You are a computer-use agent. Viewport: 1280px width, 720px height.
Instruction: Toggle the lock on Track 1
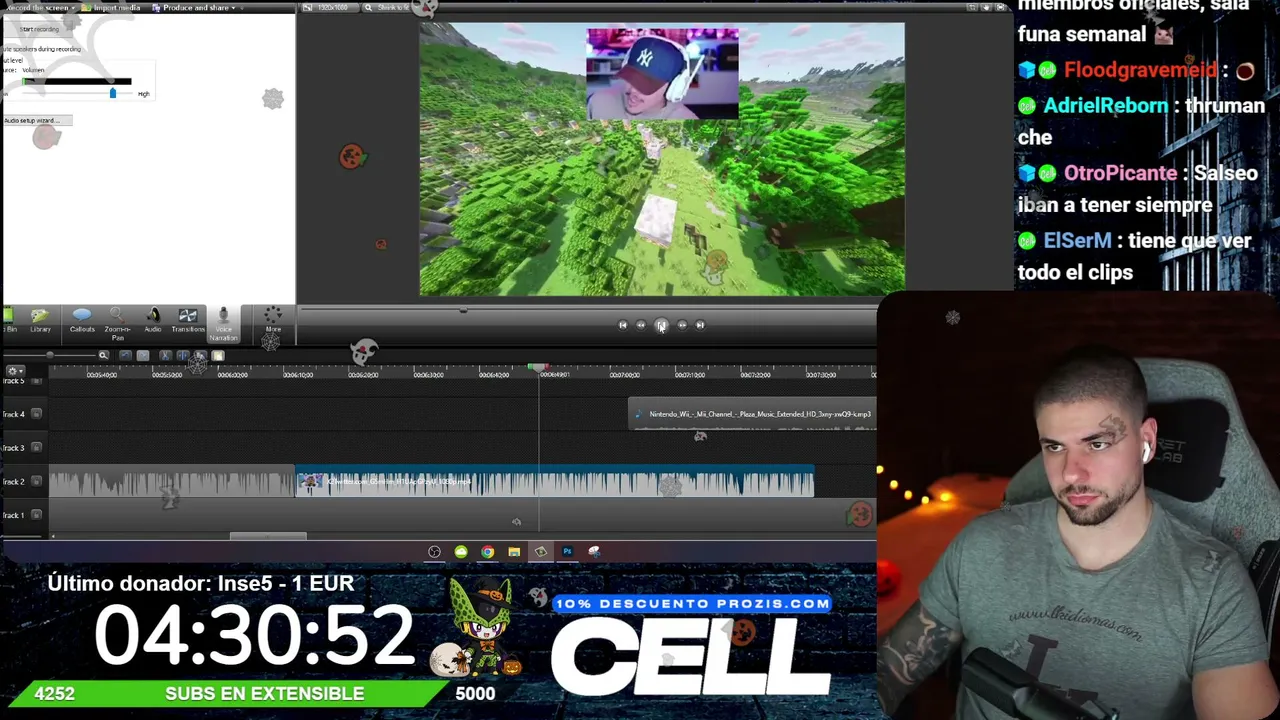coord(36,515)
